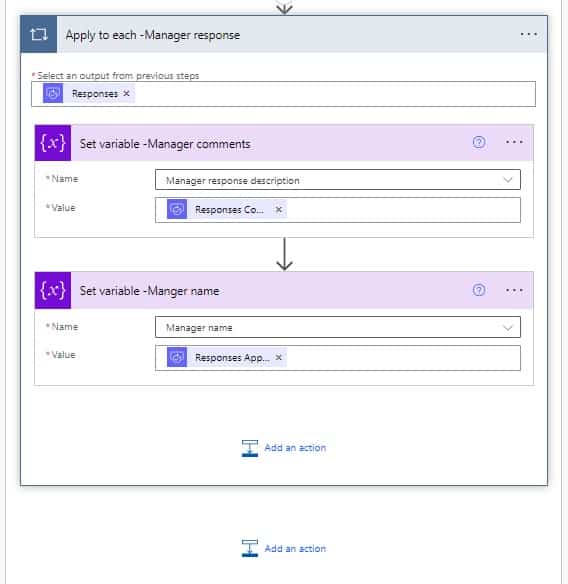Open ellipsis menu for Manager comments action
The height and width of the screenshot is (584, 568).
tap(514, 142)
